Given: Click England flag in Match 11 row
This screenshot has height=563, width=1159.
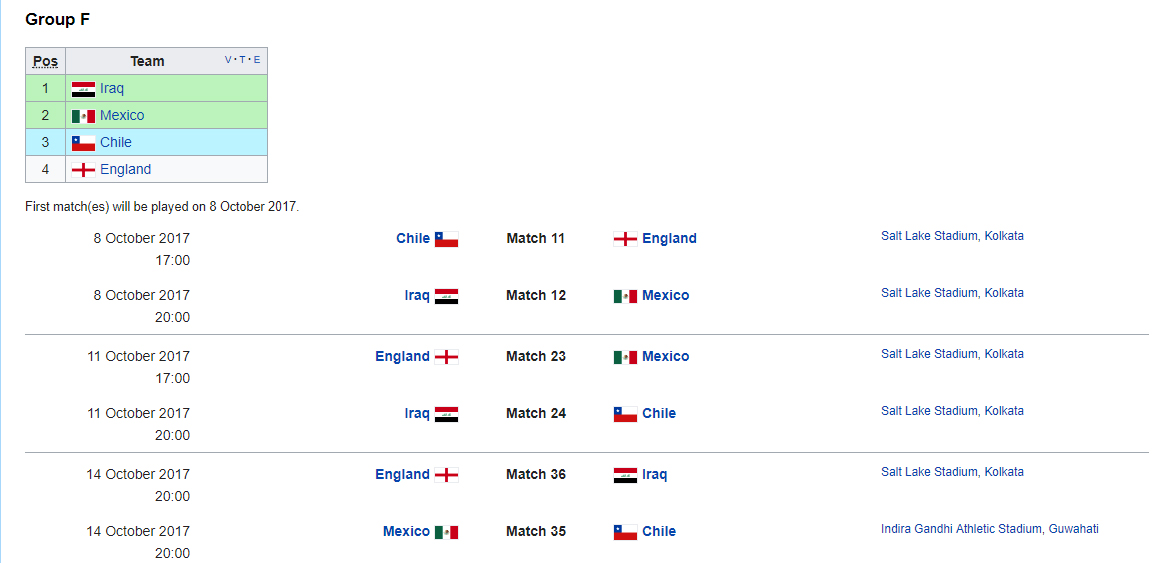Looking at the screenshot, I should [x=625, y=239].
